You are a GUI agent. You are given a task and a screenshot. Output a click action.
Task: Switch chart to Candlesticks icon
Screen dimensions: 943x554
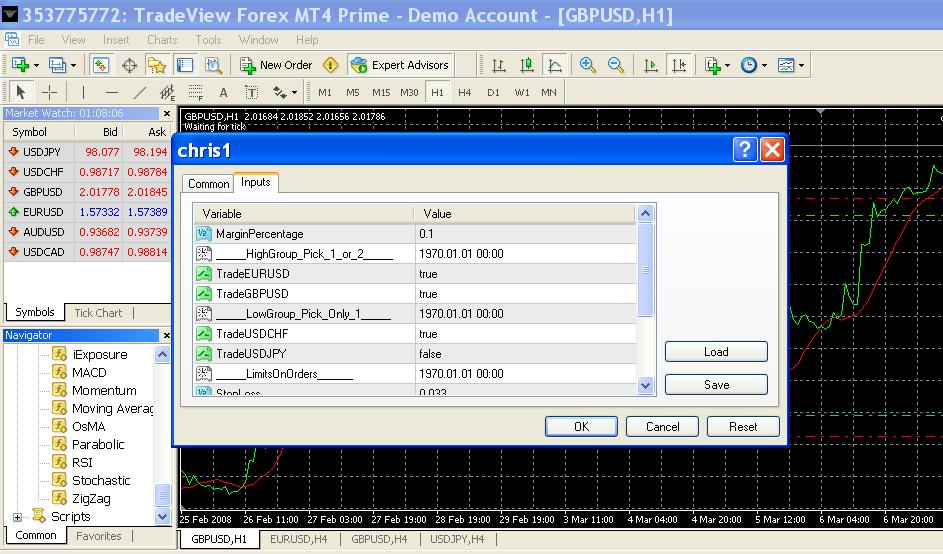[x=526, y=65]
